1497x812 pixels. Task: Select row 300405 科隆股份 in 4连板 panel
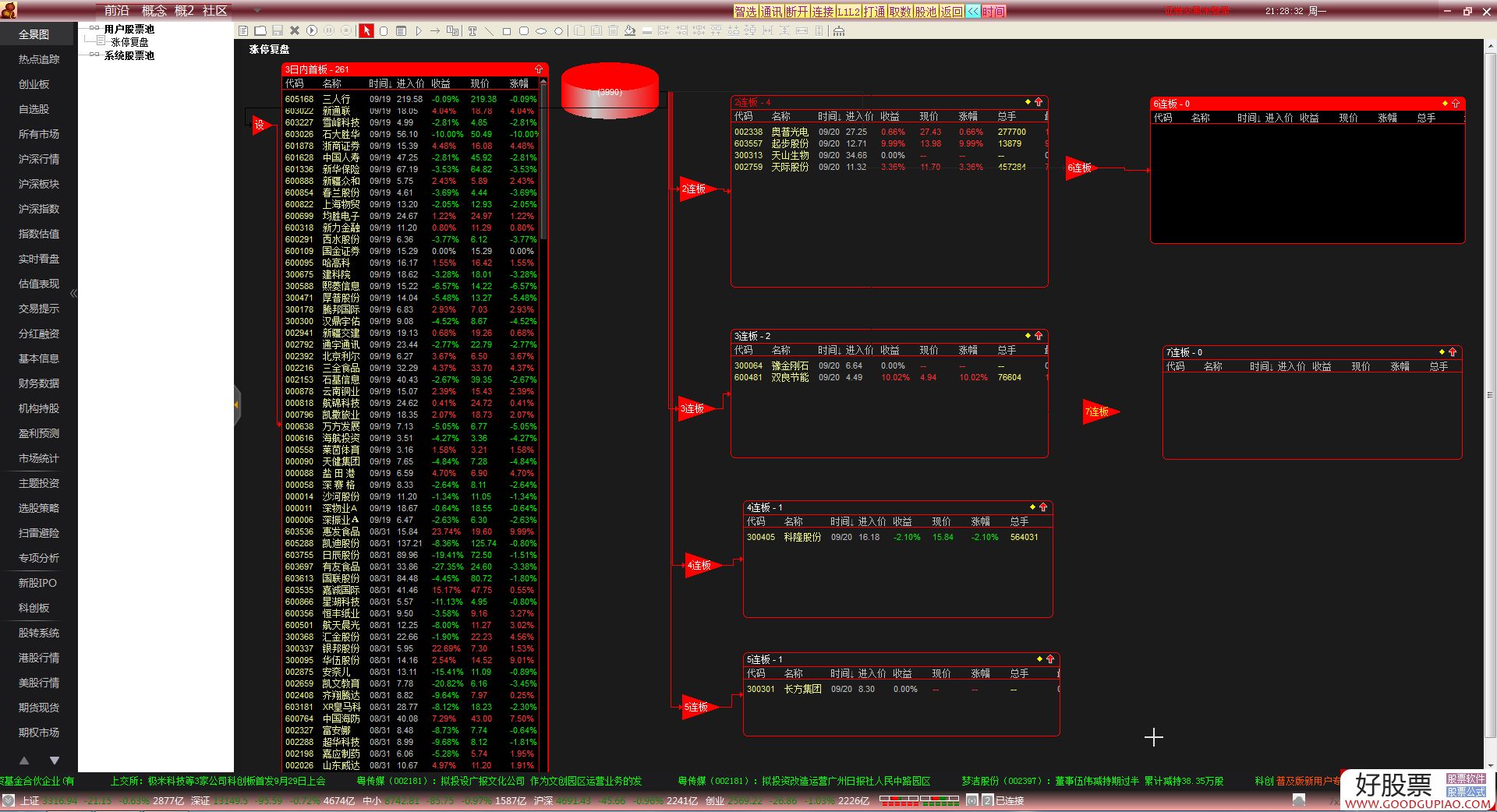(897, 537)
